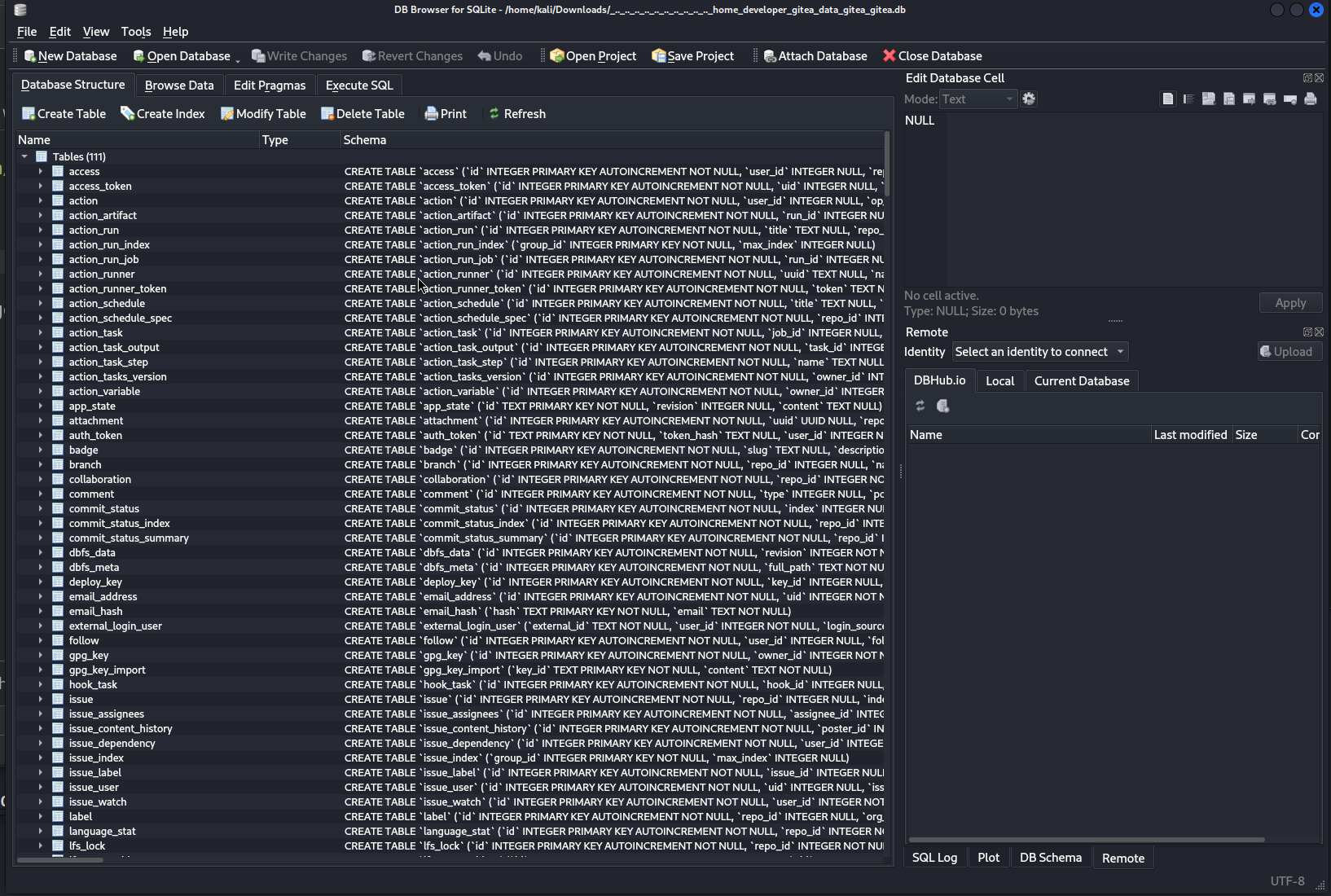This screenshot has width=1331, height=896.
Task: Select the Current Database tab in Remote
Action: (x=1081, y=381)
